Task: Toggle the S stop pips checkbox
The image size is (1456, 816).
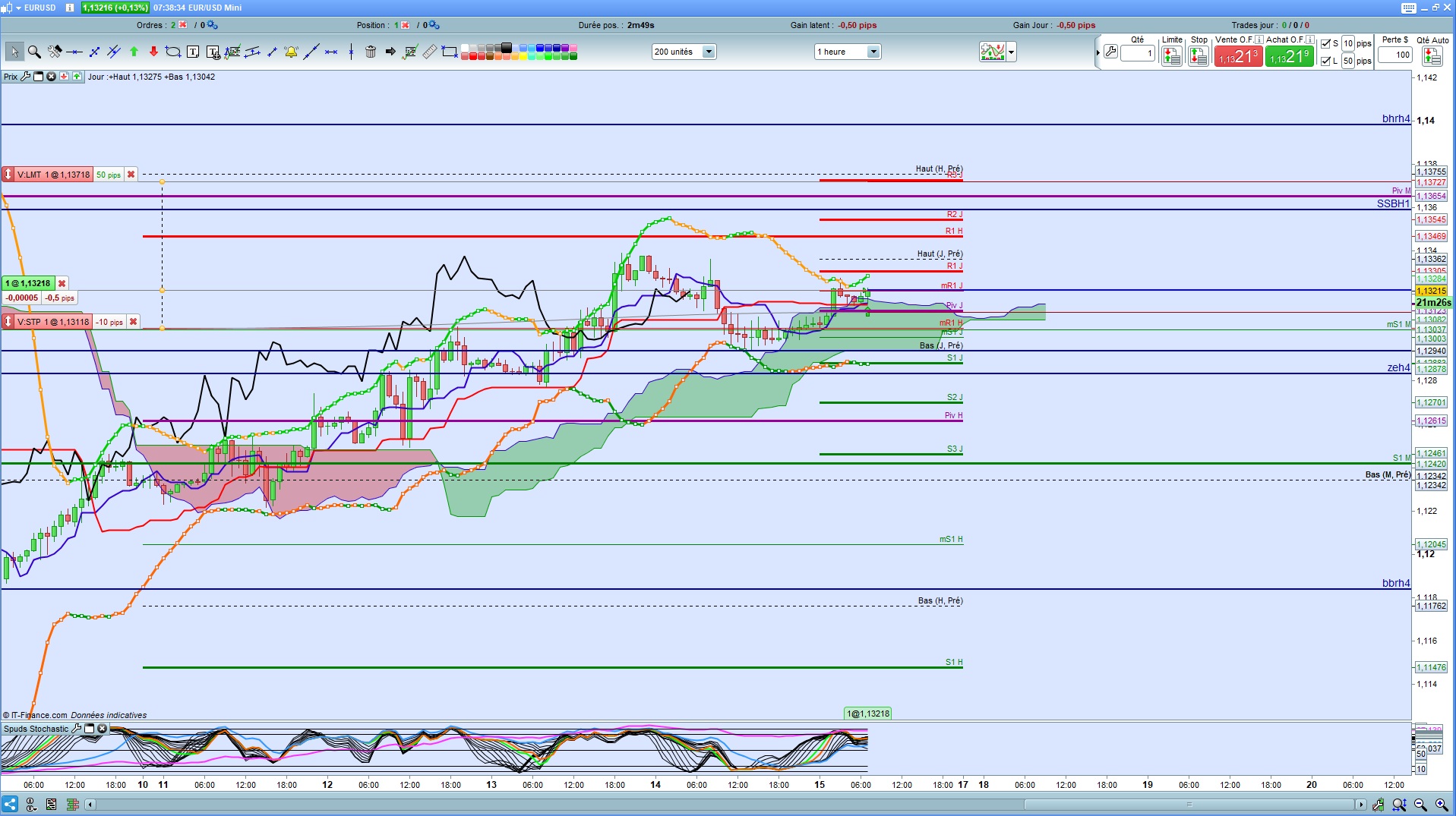Action: coord(1325,43)
